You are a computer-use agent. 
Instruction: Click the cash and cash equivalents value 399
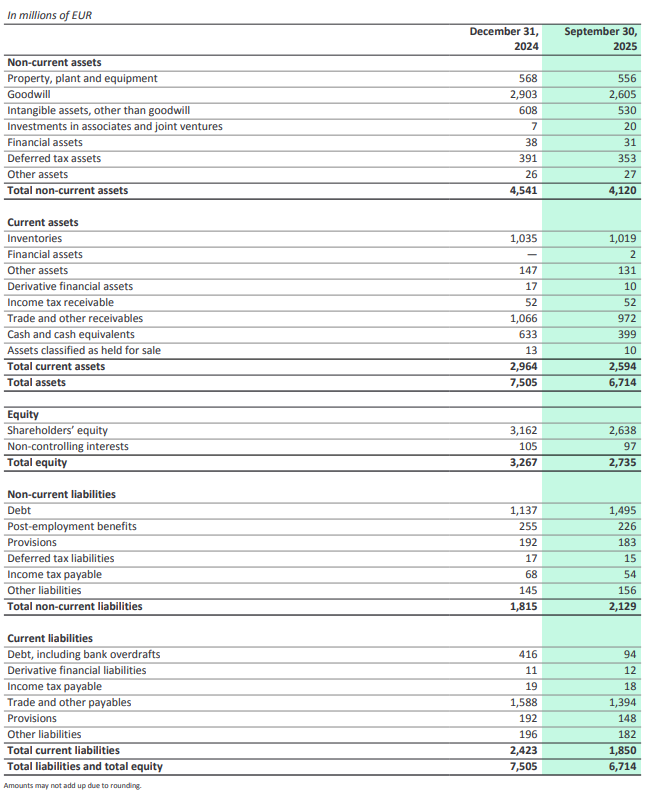(627, 334)
